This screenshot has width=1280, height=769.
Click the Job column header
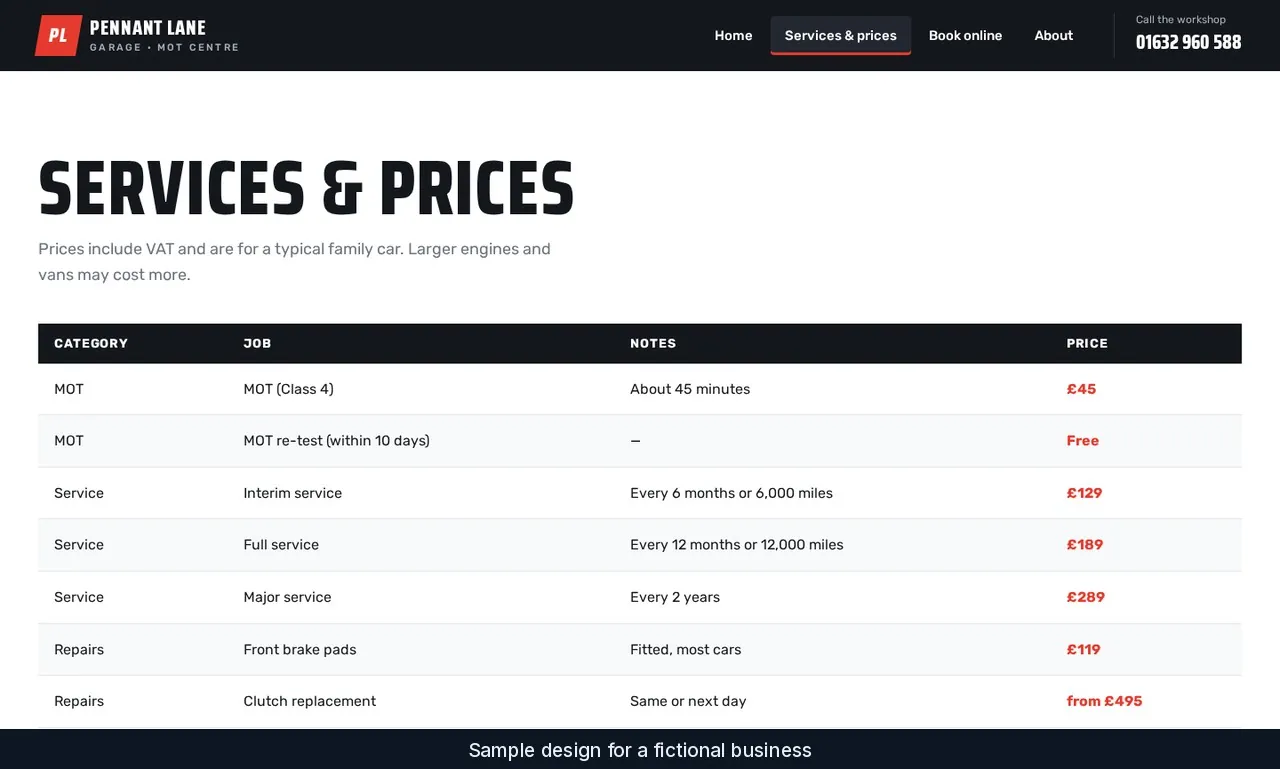tap(257, 343)
